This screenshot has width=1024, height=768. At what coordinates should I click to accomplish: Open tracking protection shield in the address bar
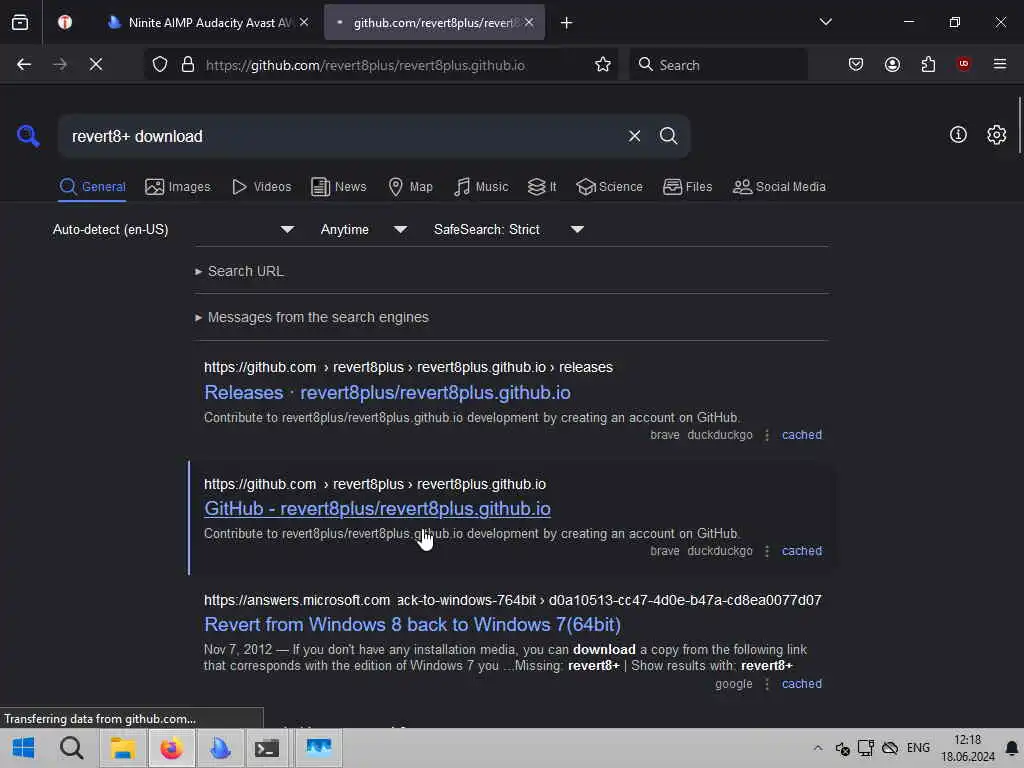[160, 64]
